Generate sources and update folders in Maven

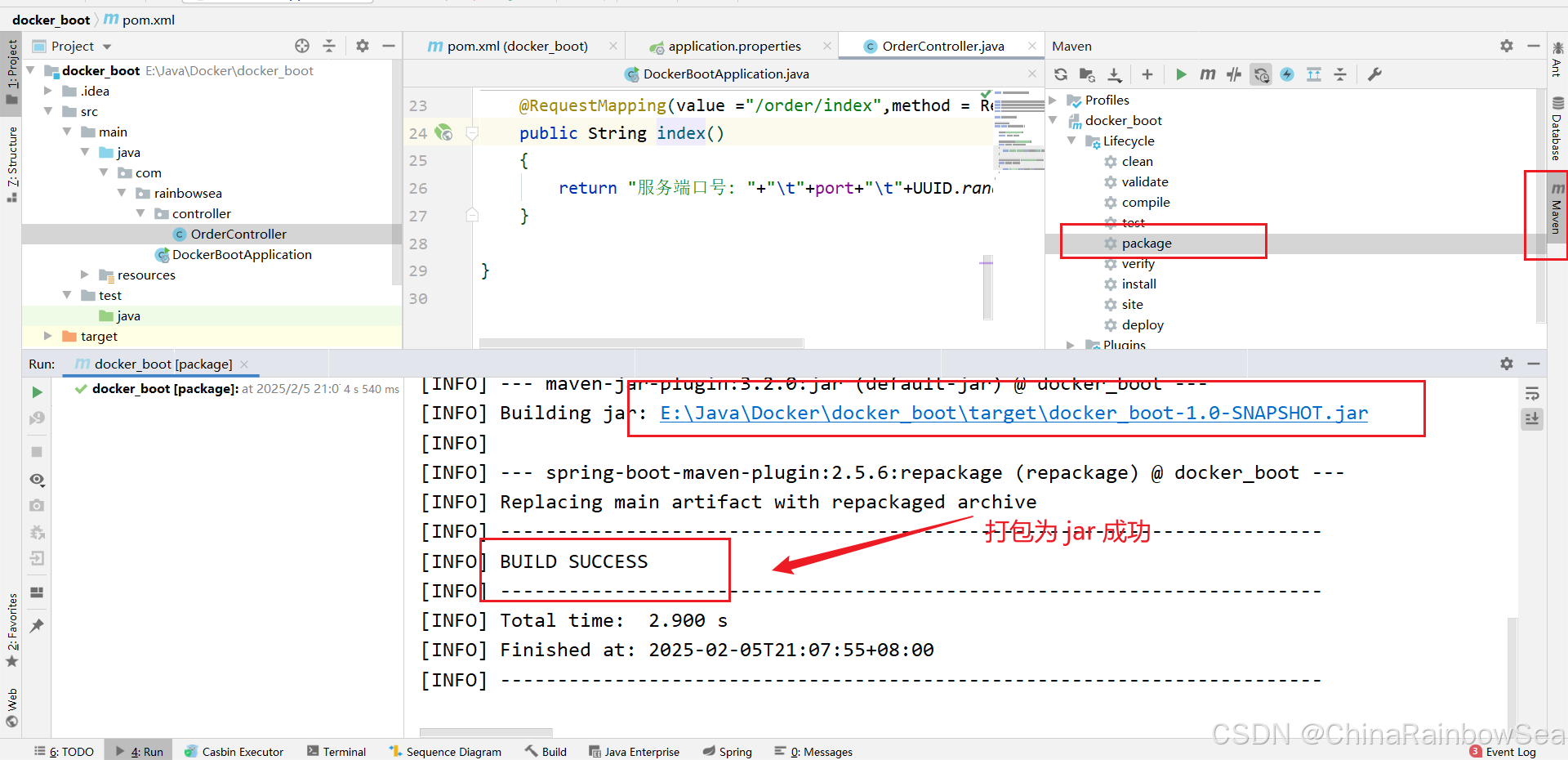pos(1087,74)
